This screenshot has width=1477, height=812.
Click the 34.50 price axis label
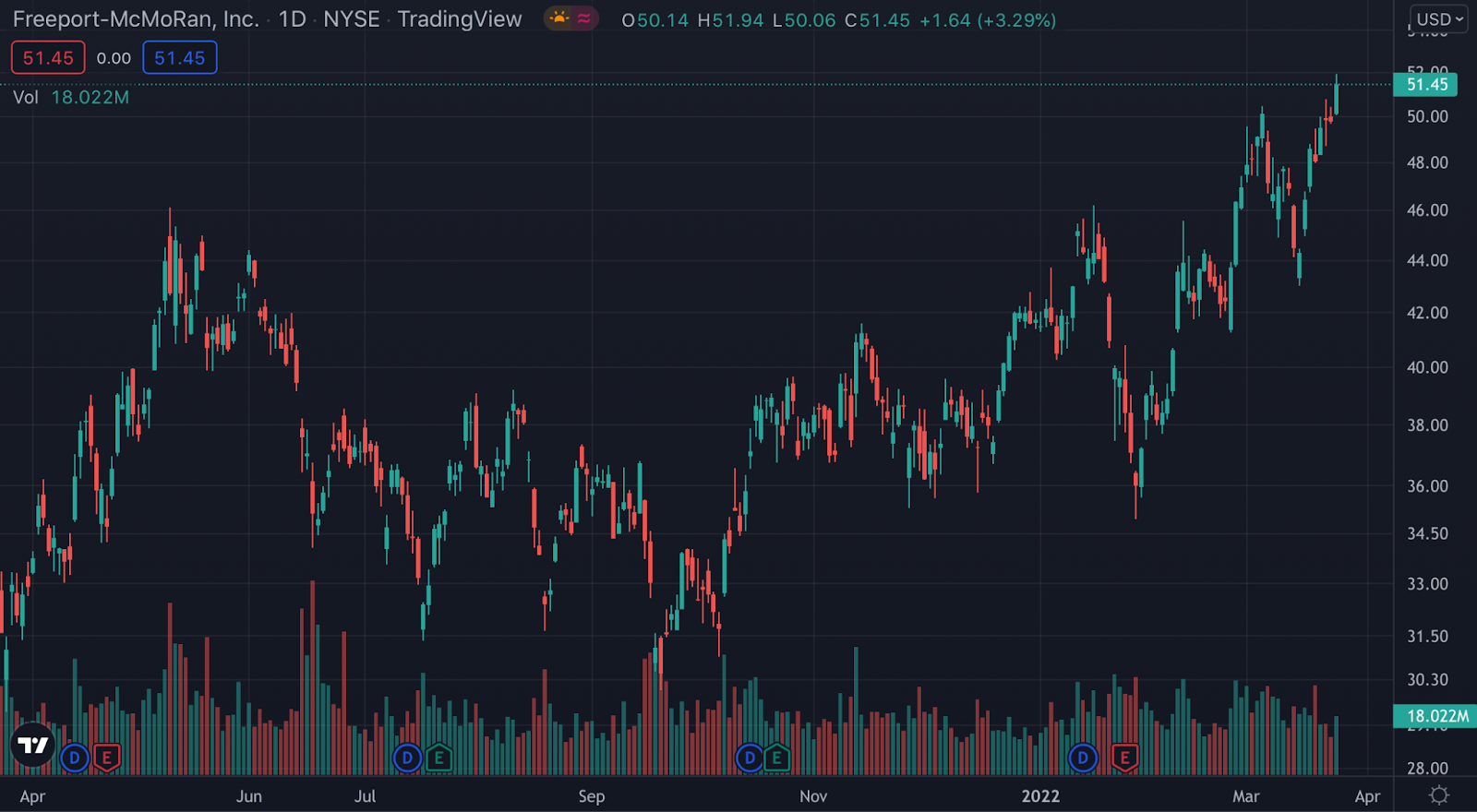[1427, 533]
